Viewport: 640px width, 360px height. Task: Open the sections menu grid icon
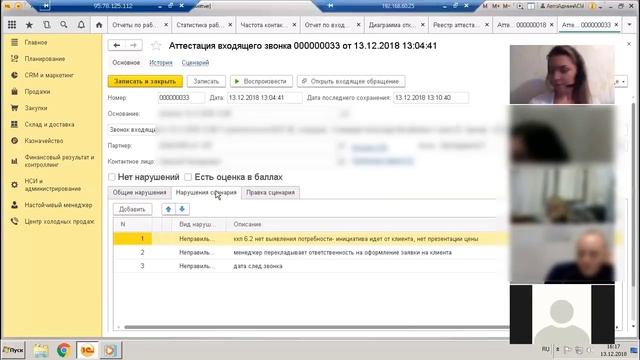12,25
